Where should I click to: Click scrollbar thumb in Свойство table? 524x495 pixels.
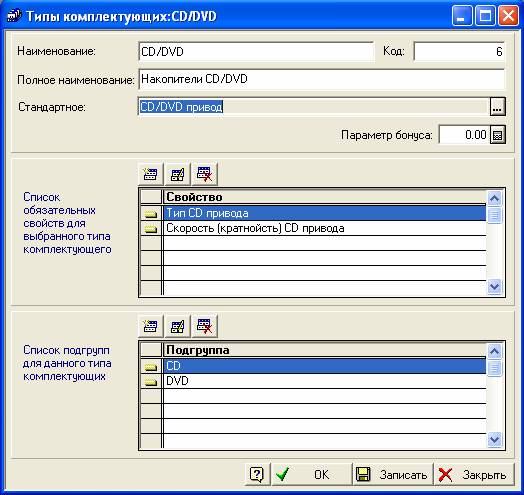coord(495,215)
